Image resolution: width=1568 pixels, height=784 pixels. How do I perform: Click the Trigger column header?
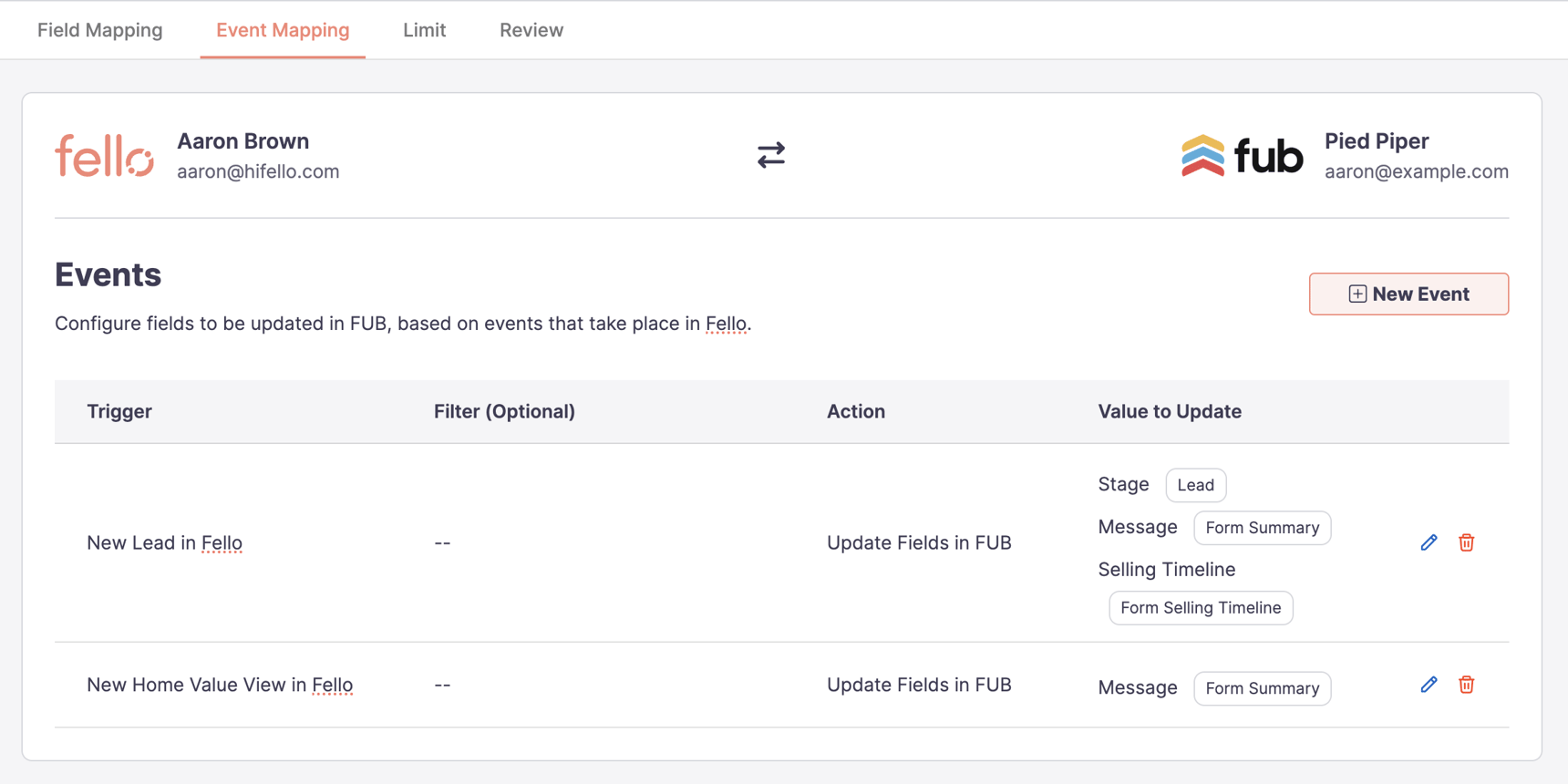coord(119,411)
